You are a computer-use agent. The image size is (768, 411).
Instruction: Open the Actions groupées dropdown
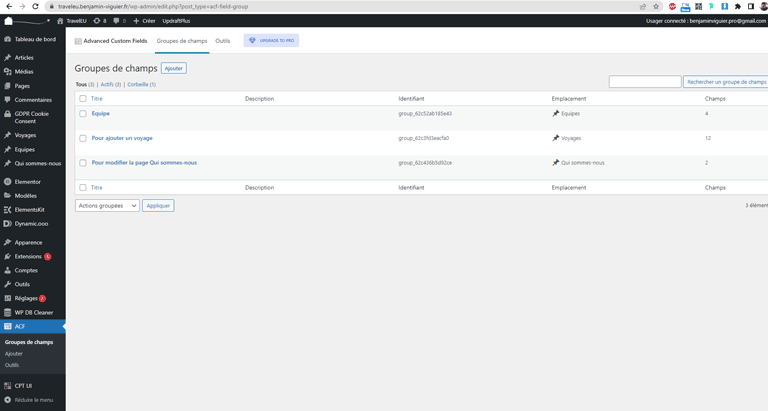107,205
